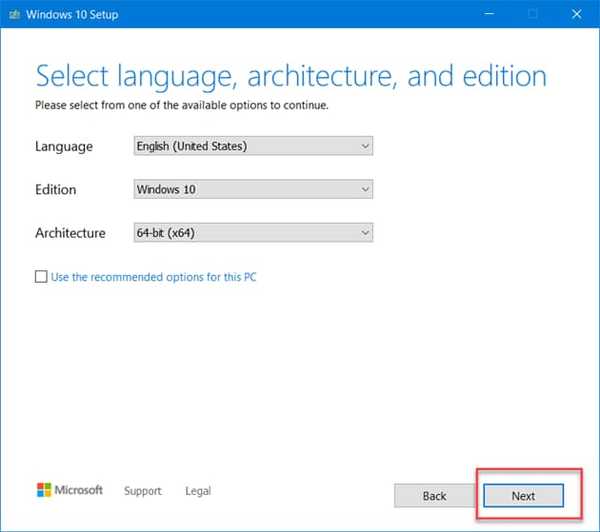
Task: Open the Legal link
Action: click(198, 491)
